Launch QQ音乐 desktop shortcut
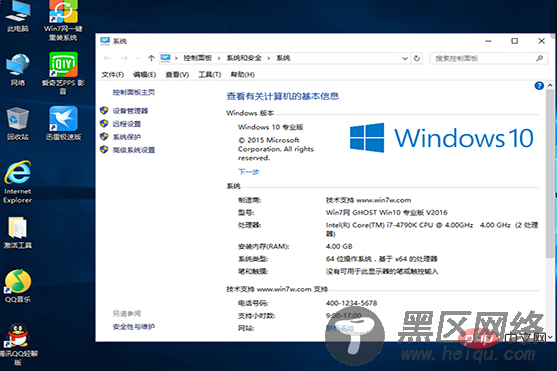The height and width of the screenshot is (371, 557). [x=18, y=286]
